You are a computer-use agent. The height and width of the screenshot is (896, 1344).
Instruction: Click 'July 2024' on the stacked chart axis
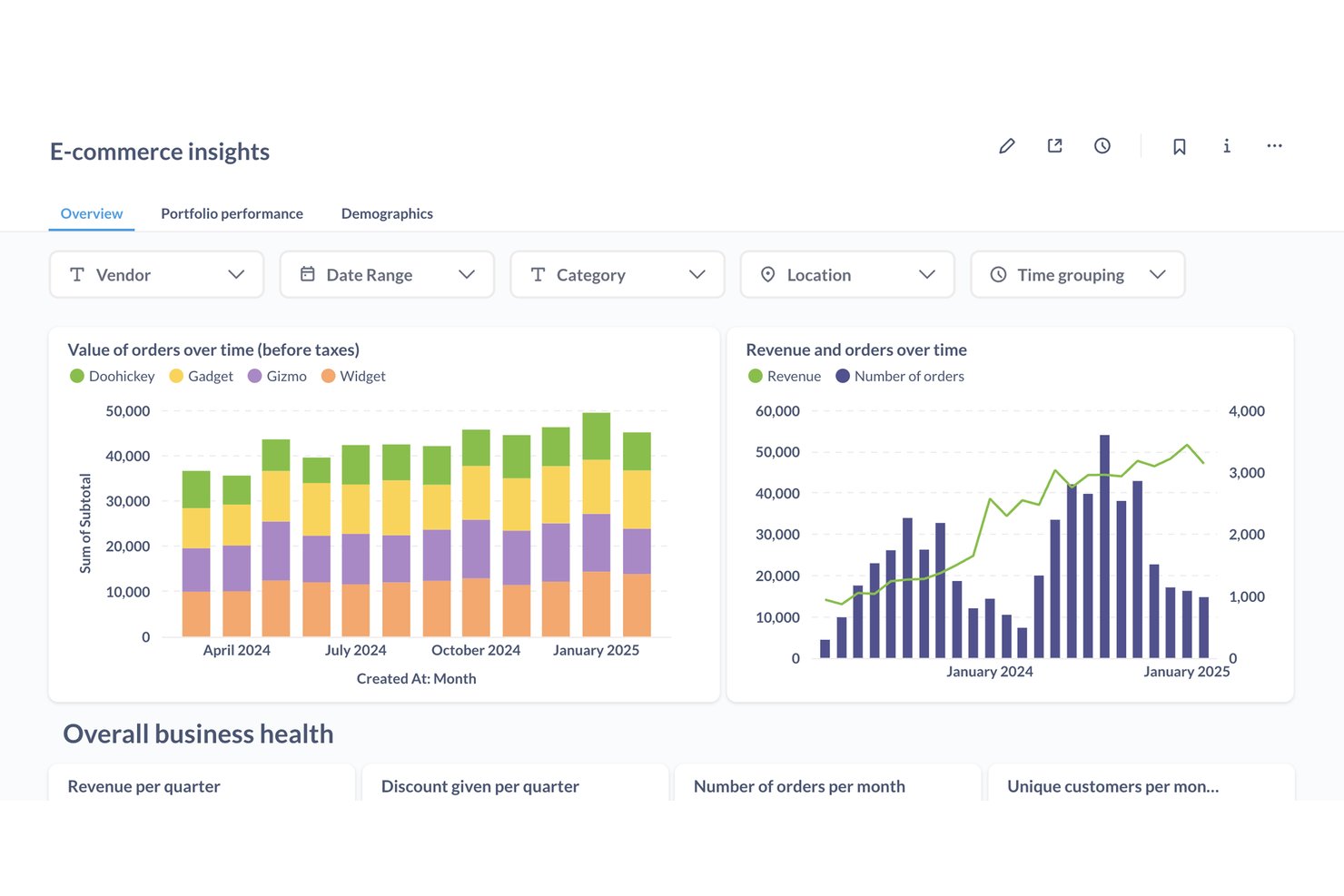click(355, 650)
